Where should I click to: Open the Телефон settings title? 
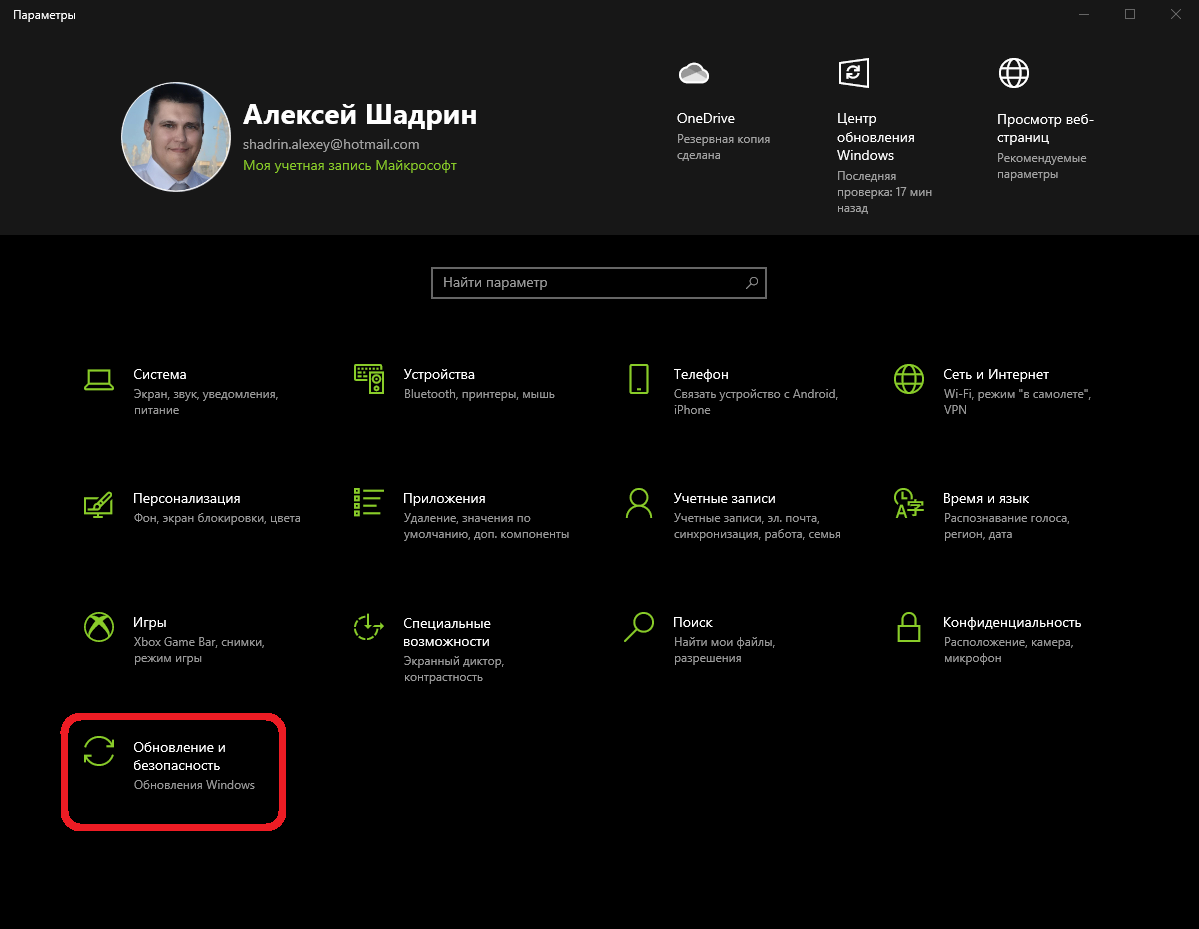point(701,374)
